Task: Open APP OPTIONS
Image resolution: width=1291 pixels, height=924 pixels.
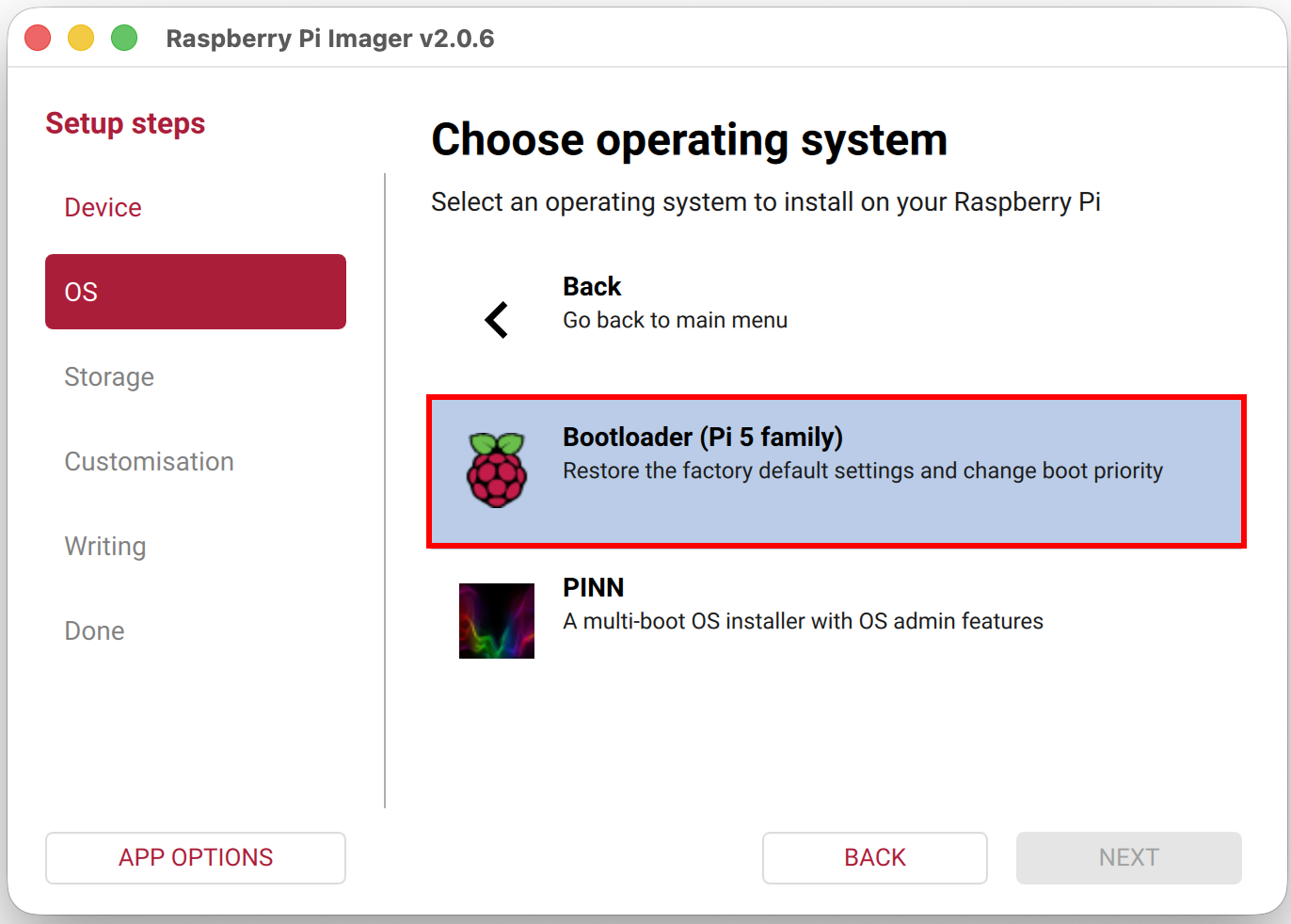Action: pyautogui.click(x=195, y=857)
